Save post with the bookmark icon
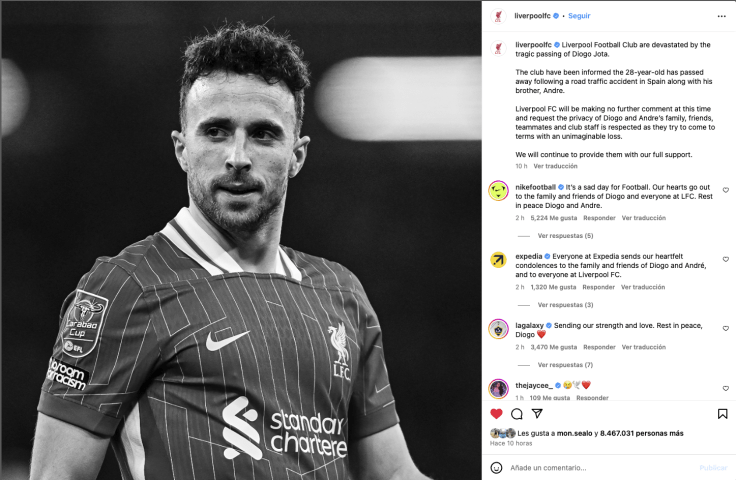The image size is (736, 480). click(x=722, y=413)
